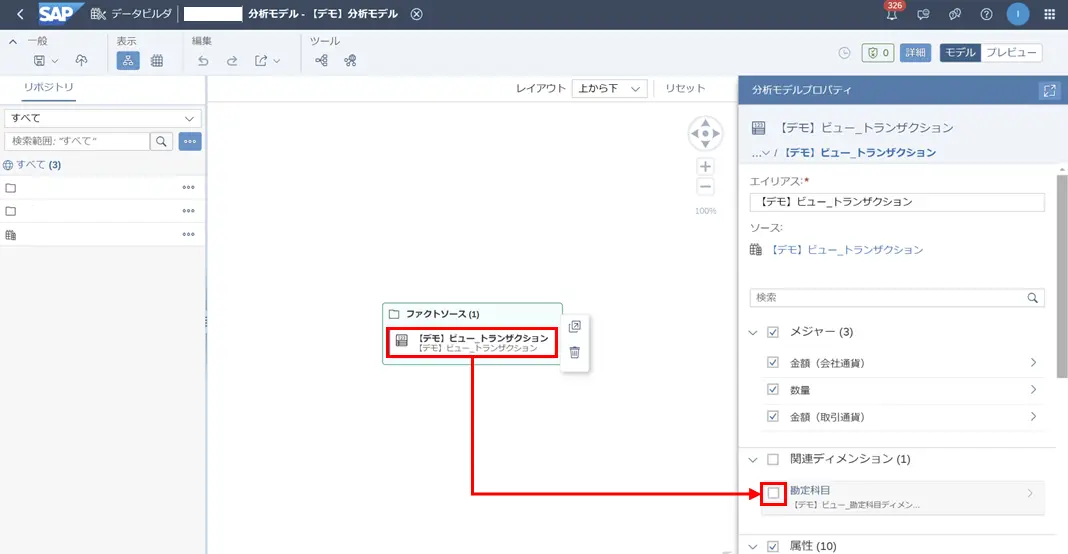Open the version history clock icon
The height and width of the screenshot is (554, 1068).
click(x=845, y=52)
